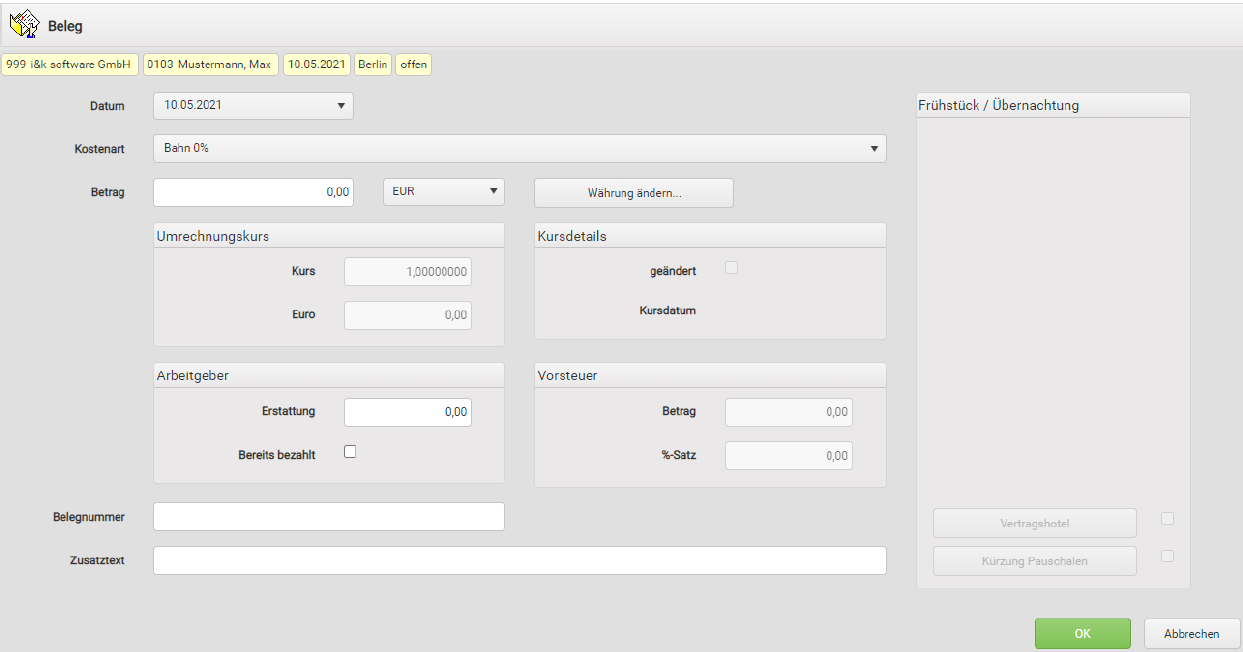Confirm with the green OK button
This screenshot has width=1243, height=652.
tap(1082, 634)
